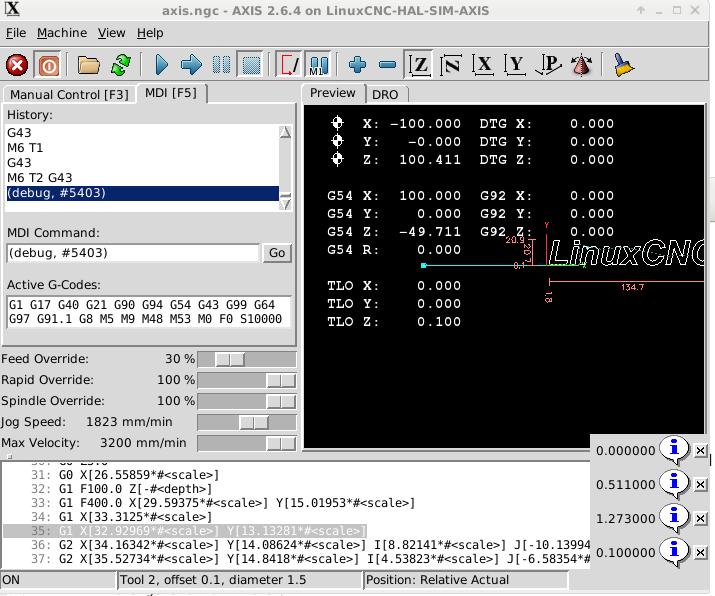Viewport: 715px width, 596px height.
Task: Toggle optional pause M1 icon
Action: click(318, 65)
